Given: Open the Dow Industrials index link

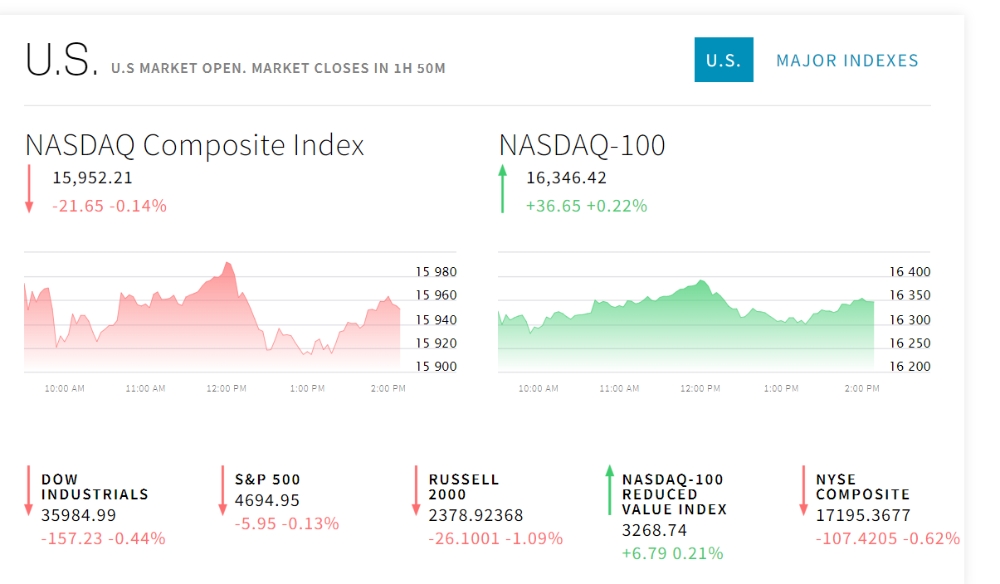Looking at the screenshot, I should pyautogui.click(x=94, y=487).
